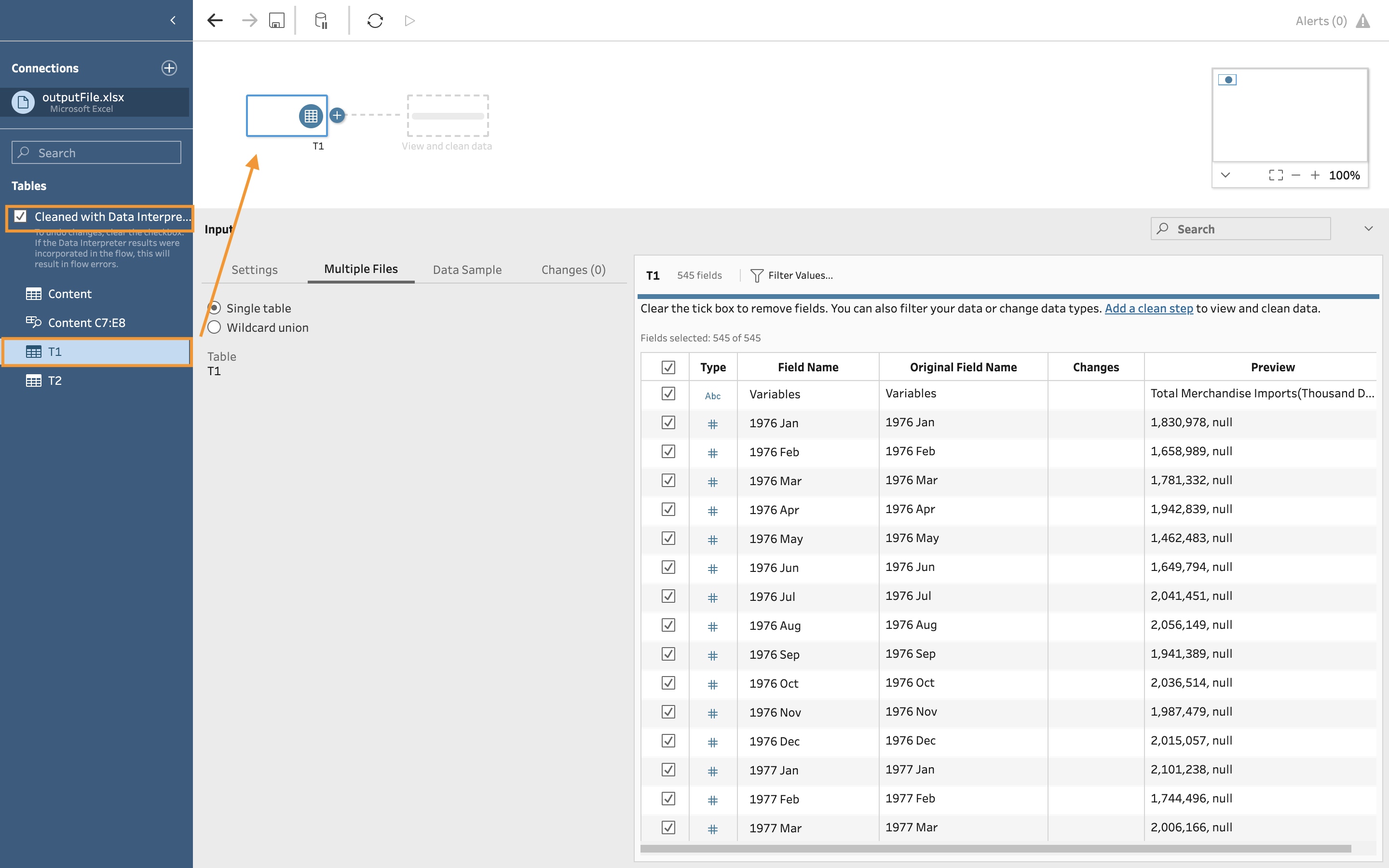The image size is (1389, 868).
Task: Click the undo back arrow in toolbar
Action: pos(215,21)
